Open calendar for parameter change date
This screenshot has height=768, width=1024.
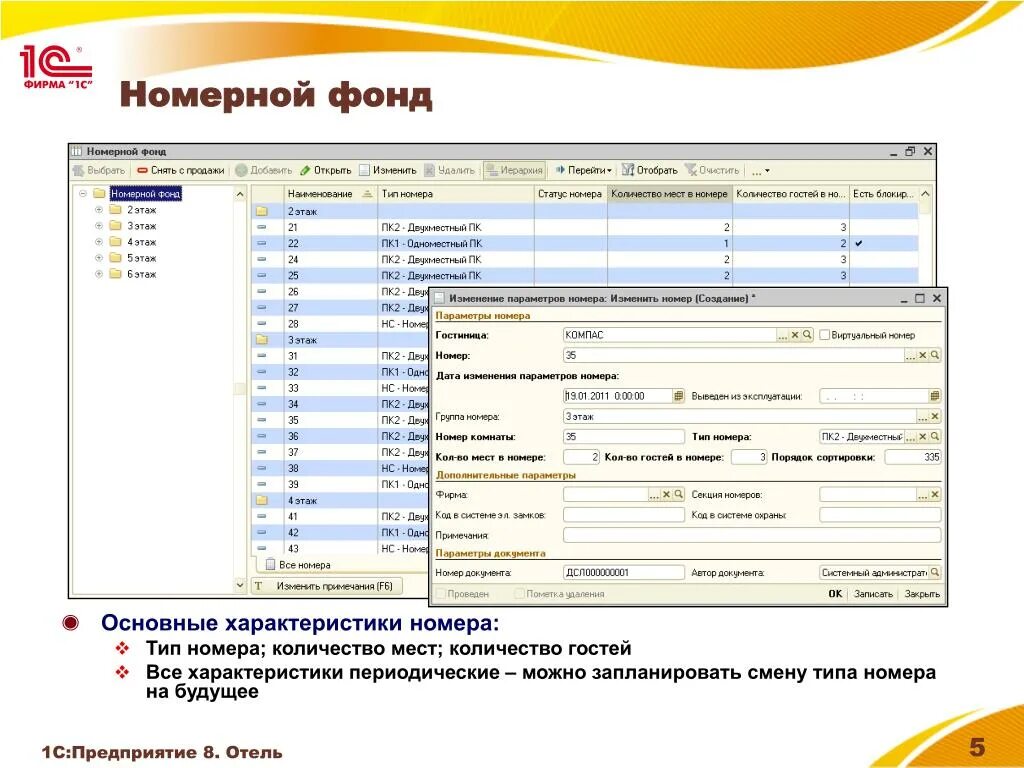(x=679, y=396)
